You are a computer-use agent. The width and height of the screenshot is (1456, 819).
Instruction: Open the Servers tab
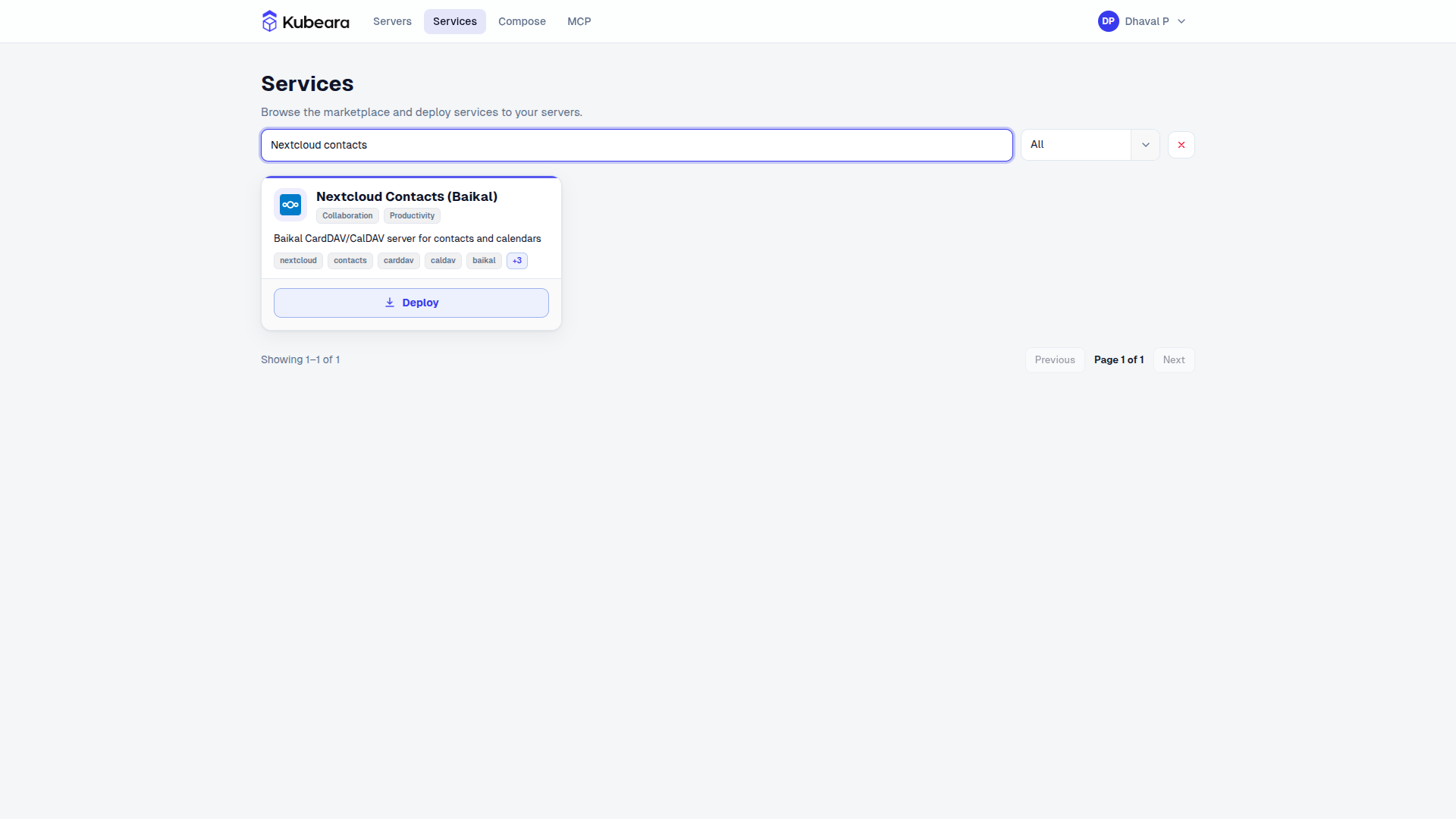[392, 21]
